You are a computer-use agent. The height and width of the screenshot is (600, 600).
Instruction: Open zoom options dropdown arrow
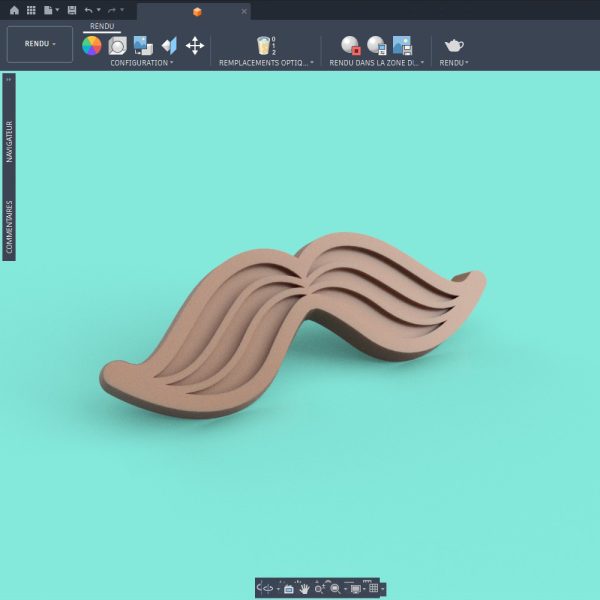point(346,589)
